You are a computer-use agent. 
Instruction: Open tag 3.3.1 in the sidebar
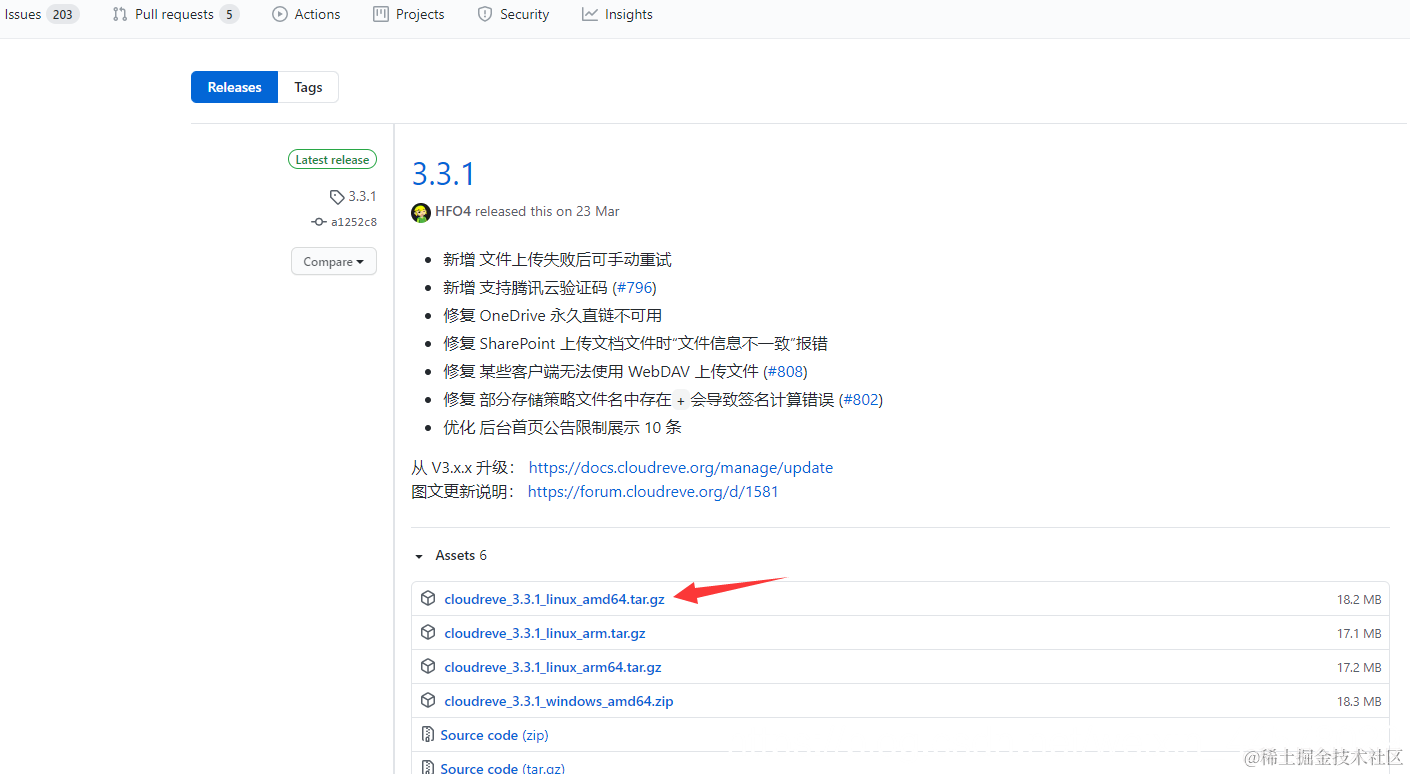pyautogui.click(x=362, y=196)
